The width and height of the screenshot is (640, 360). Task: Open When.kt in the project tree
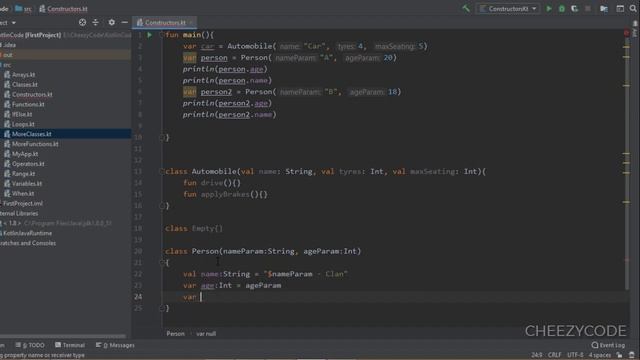click(x=23, y=193)
